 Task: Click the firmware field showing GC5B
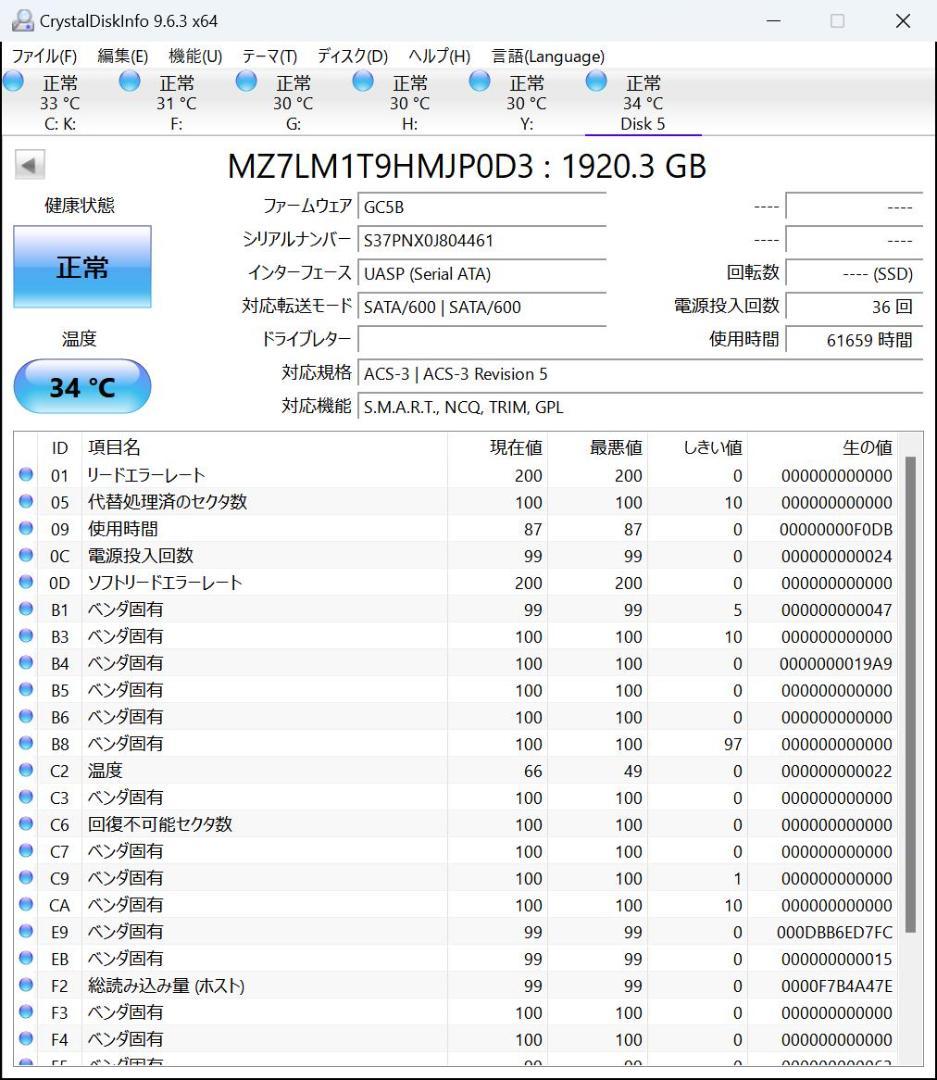(x=480, y=206)
